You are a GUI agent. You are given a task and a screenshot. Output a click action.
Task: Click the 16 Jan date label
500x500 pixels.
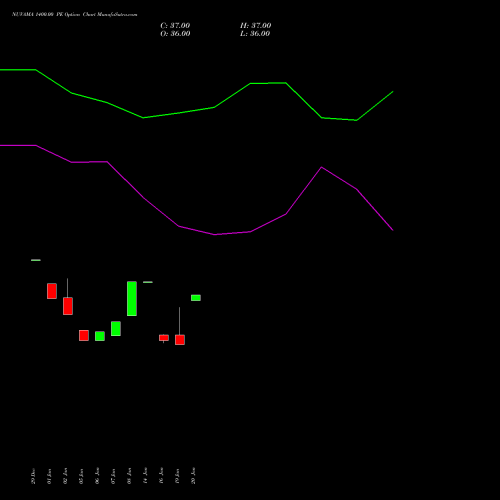click(161, 476)
